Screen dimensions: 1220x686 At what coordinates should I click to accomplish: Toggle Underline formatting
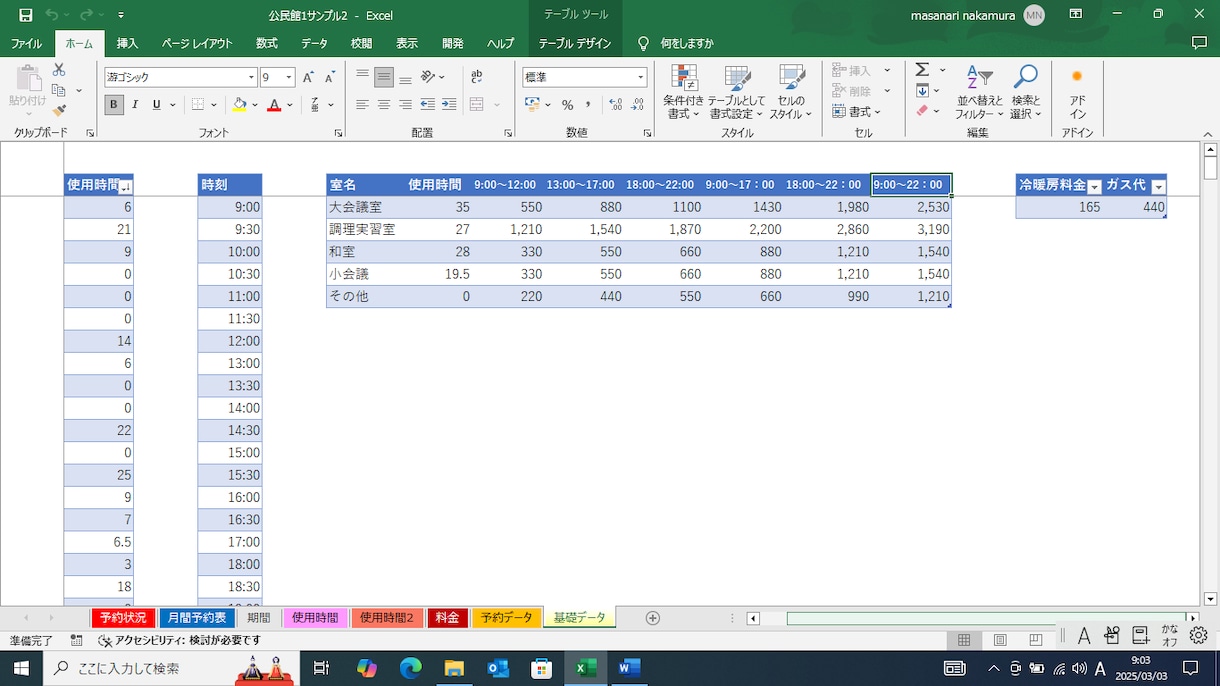click(157, 105)
